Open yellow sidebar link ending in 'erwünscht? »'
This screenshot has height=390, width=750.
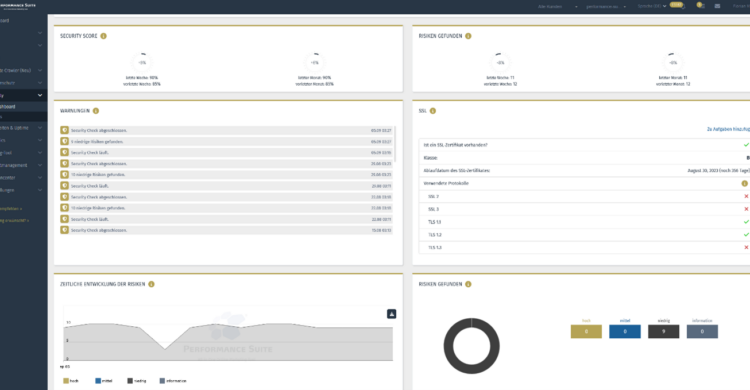pyautogui.click(x=14, y=221)
